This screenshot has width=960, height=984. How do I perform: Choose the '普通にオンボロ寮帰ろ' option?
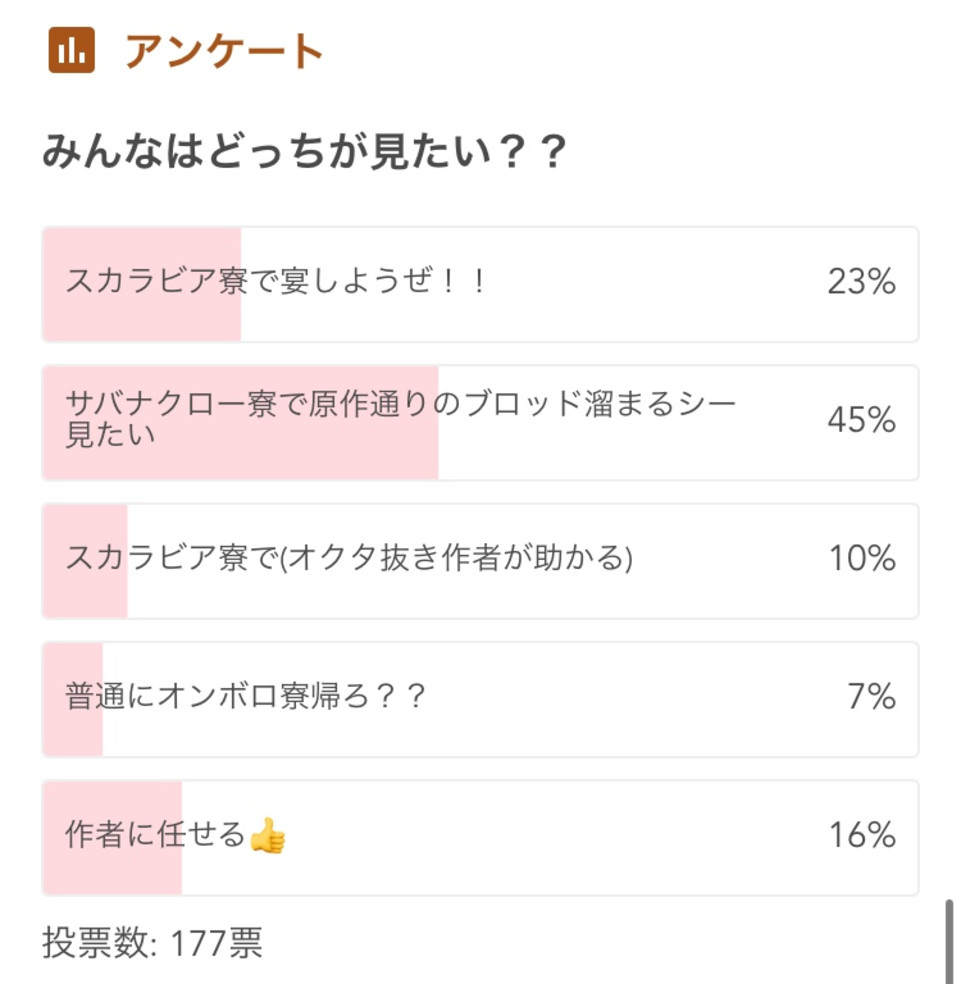[481, 700]
